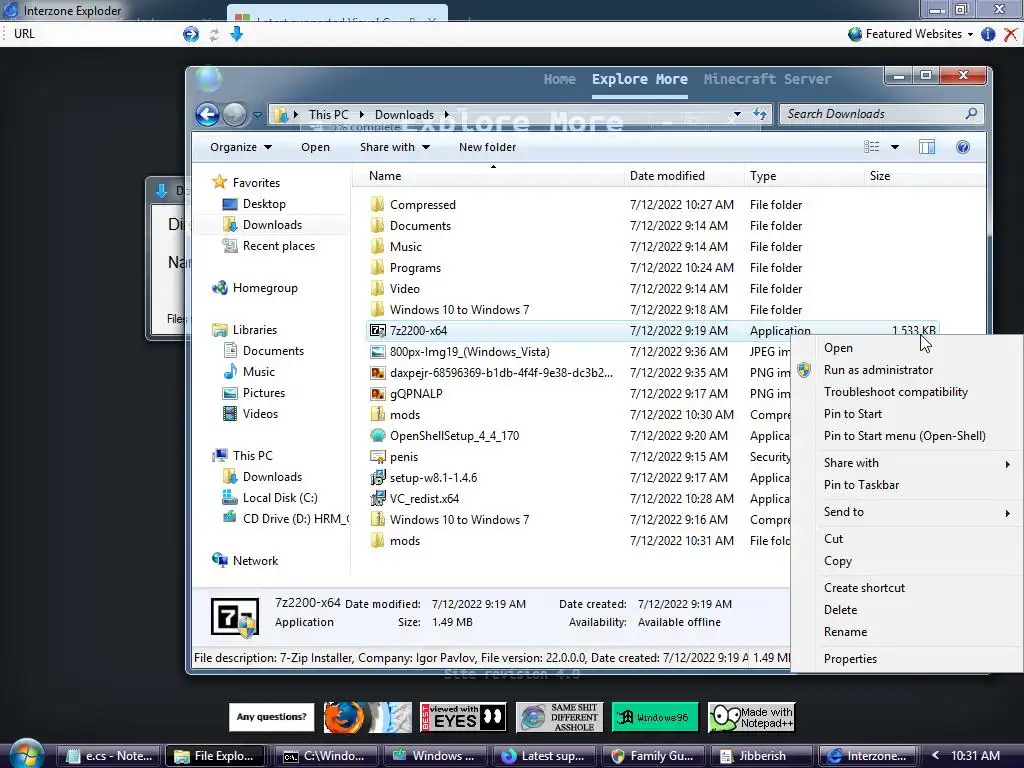Click the Windows96 badge
Viewport: 1024px width, 768px height.
pyautogui.click(x=655, y=717)
